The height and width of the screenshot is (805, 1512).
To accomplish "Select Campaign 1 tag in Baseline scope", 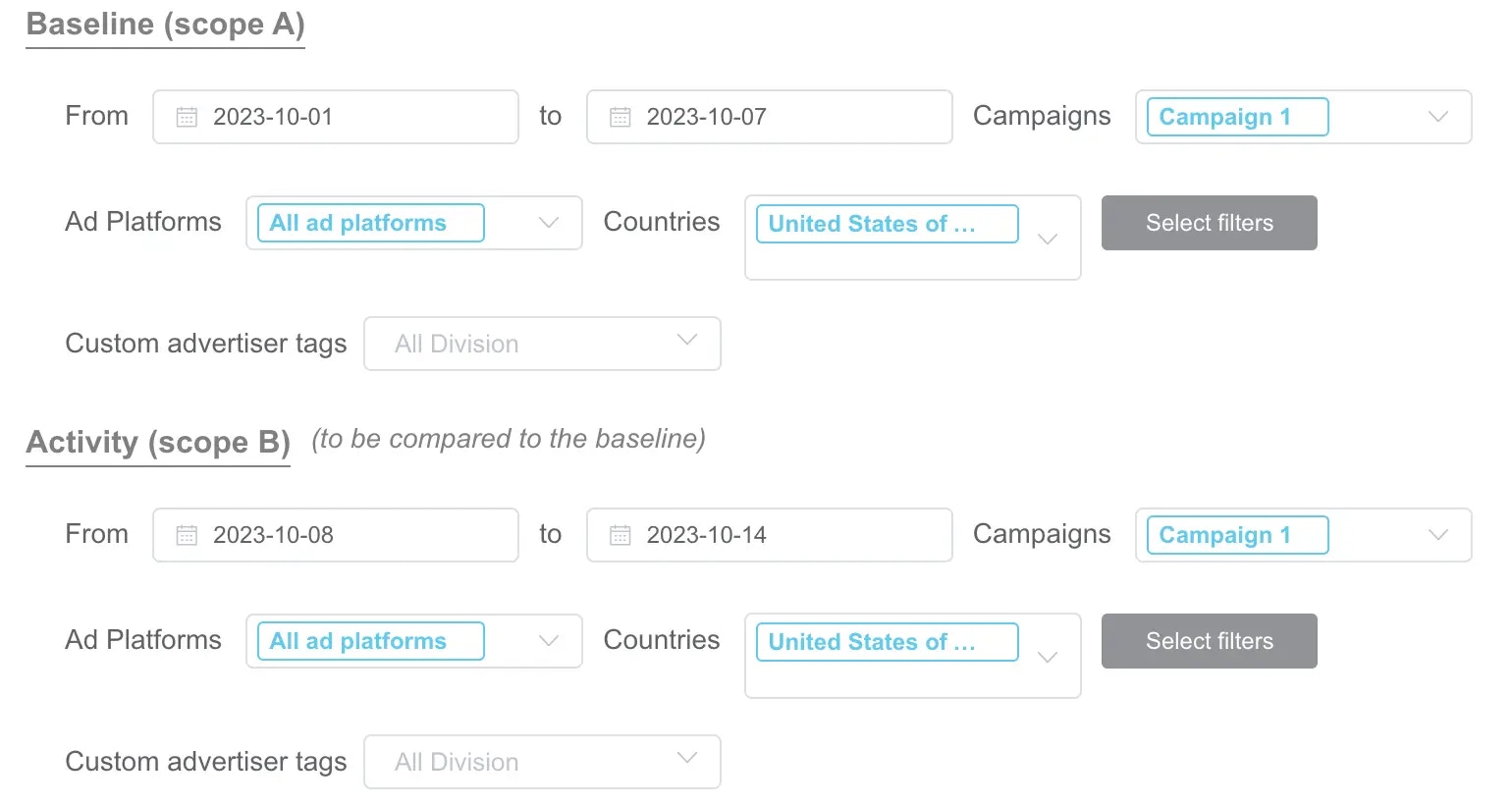I will click(1237, 117).
